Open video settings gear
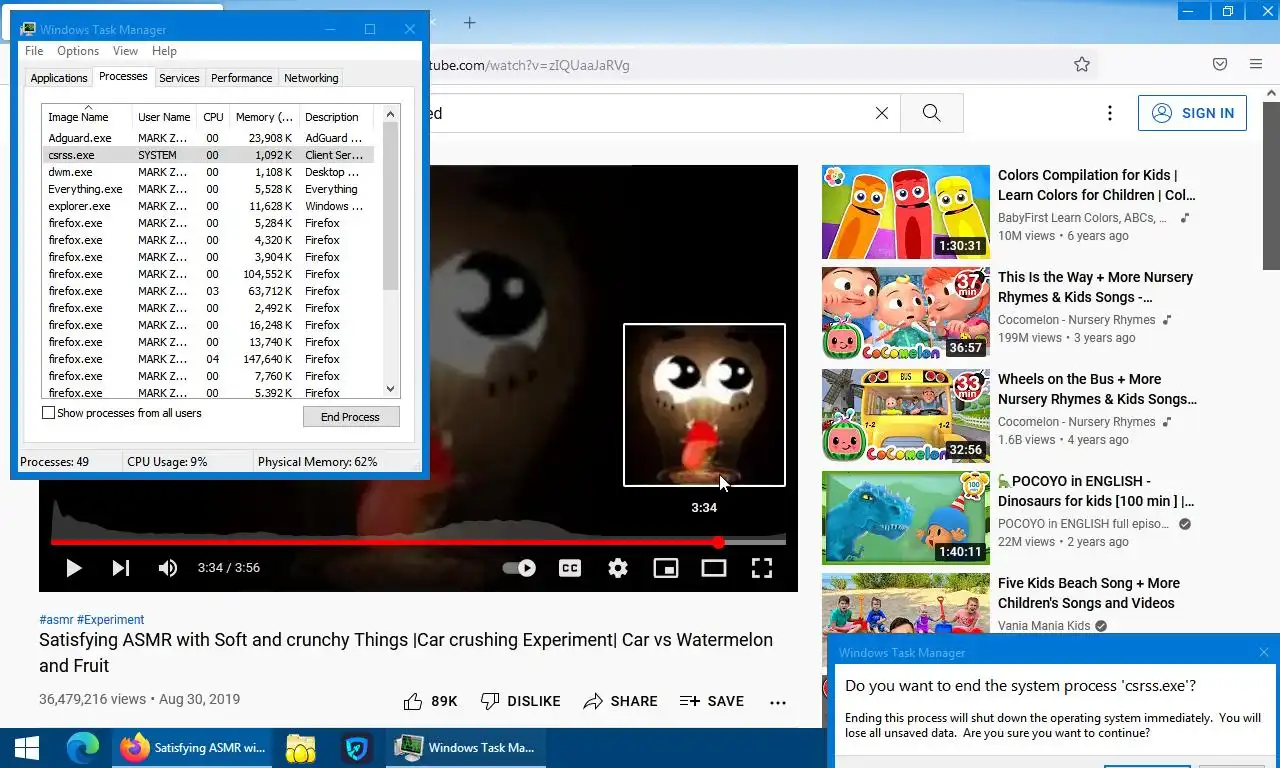 pyautogui.click(x=618, y=568)
